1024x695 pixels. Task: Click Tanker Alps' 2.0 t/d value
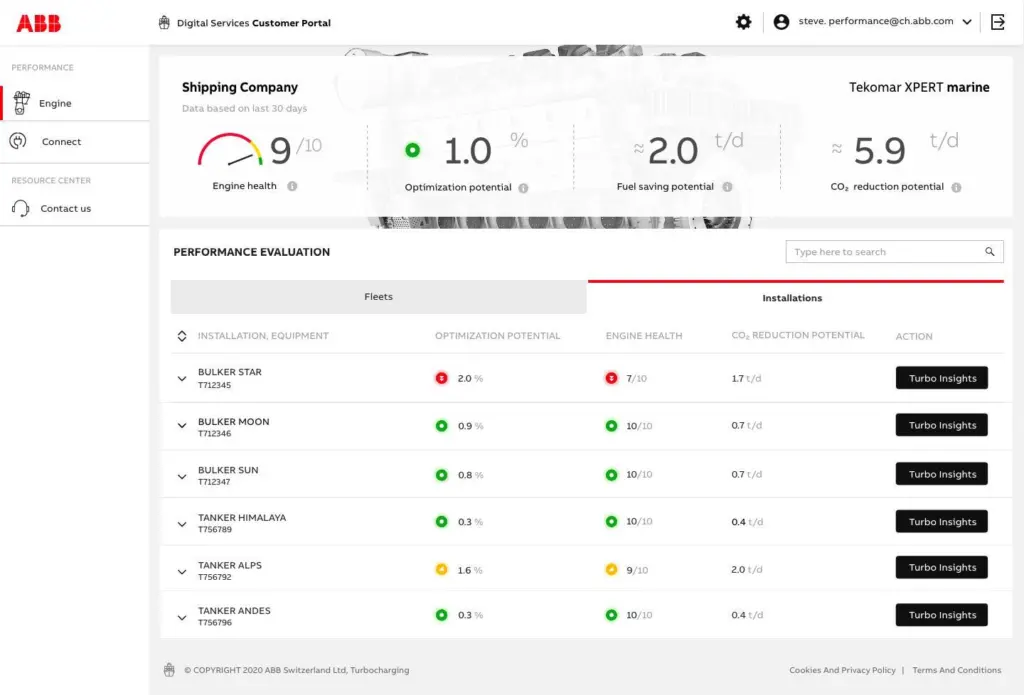746,570
